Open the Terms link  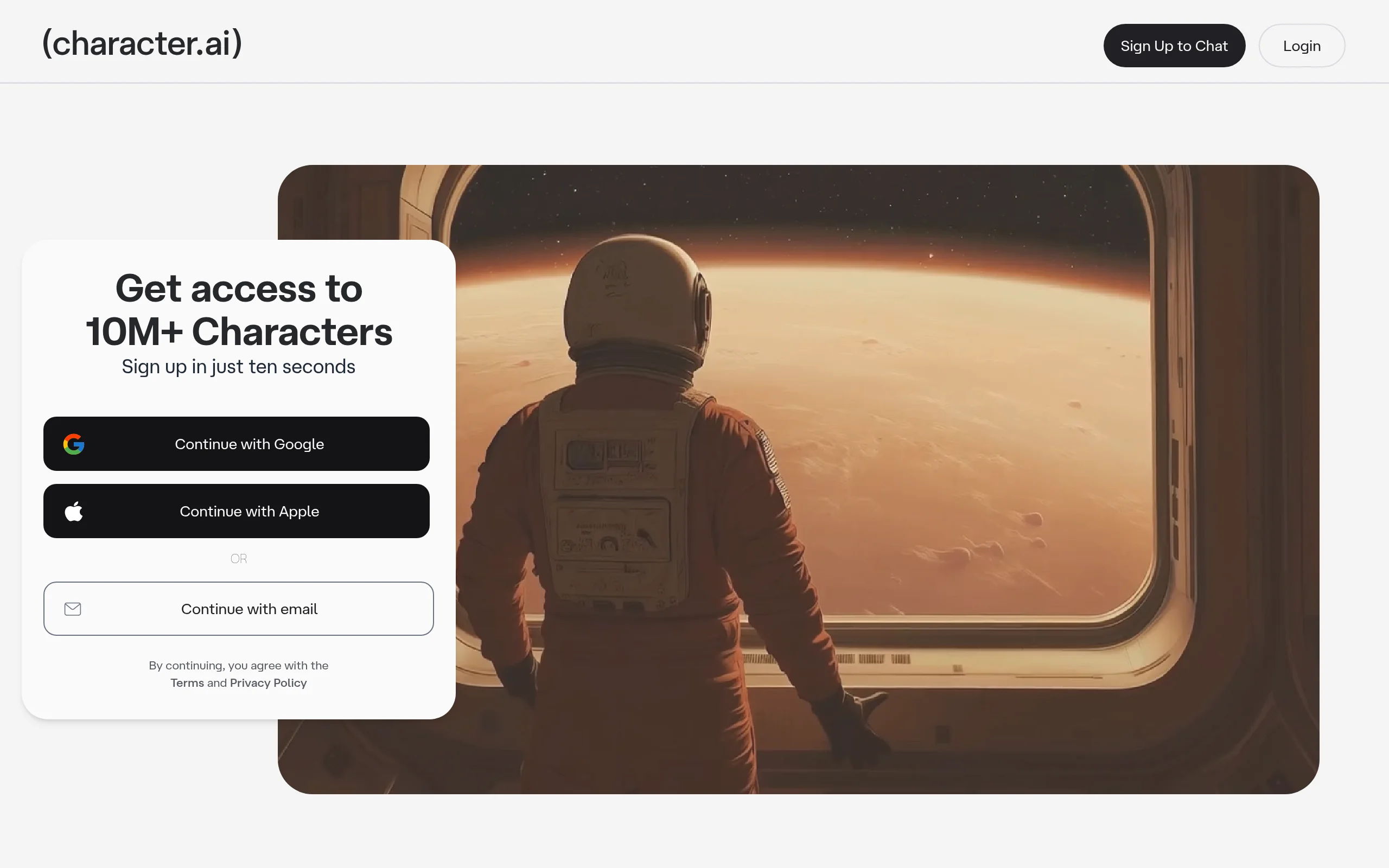187,682
